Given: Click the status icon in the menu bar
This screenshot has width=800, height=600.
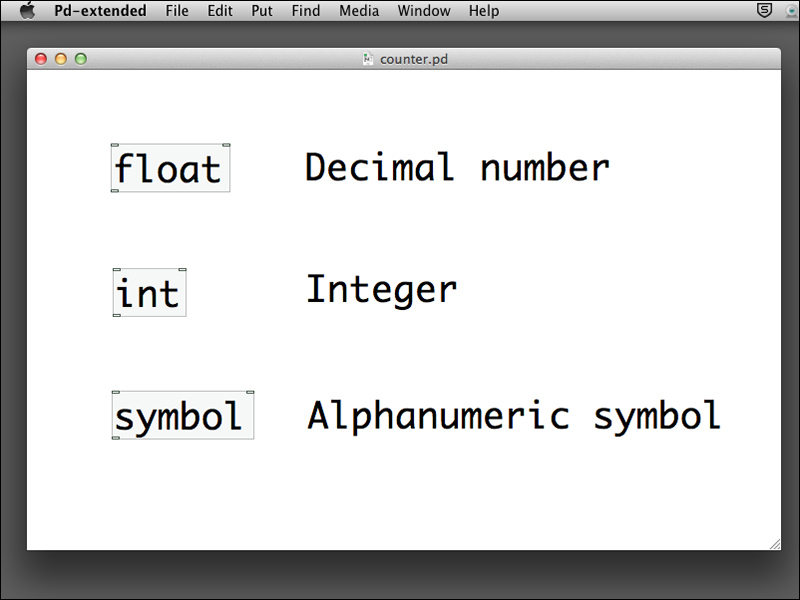Looking at the screenshot, I should coord(765,11).
